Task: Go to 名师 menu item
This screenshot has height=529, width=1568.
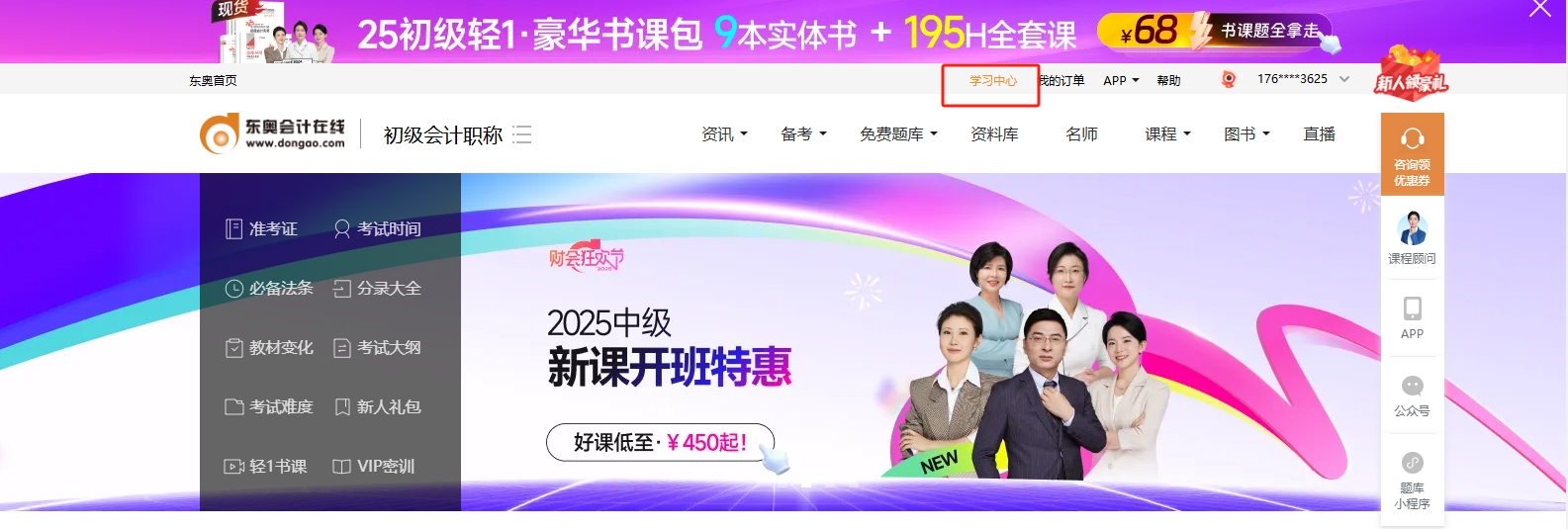Action: click(1081, 134)
